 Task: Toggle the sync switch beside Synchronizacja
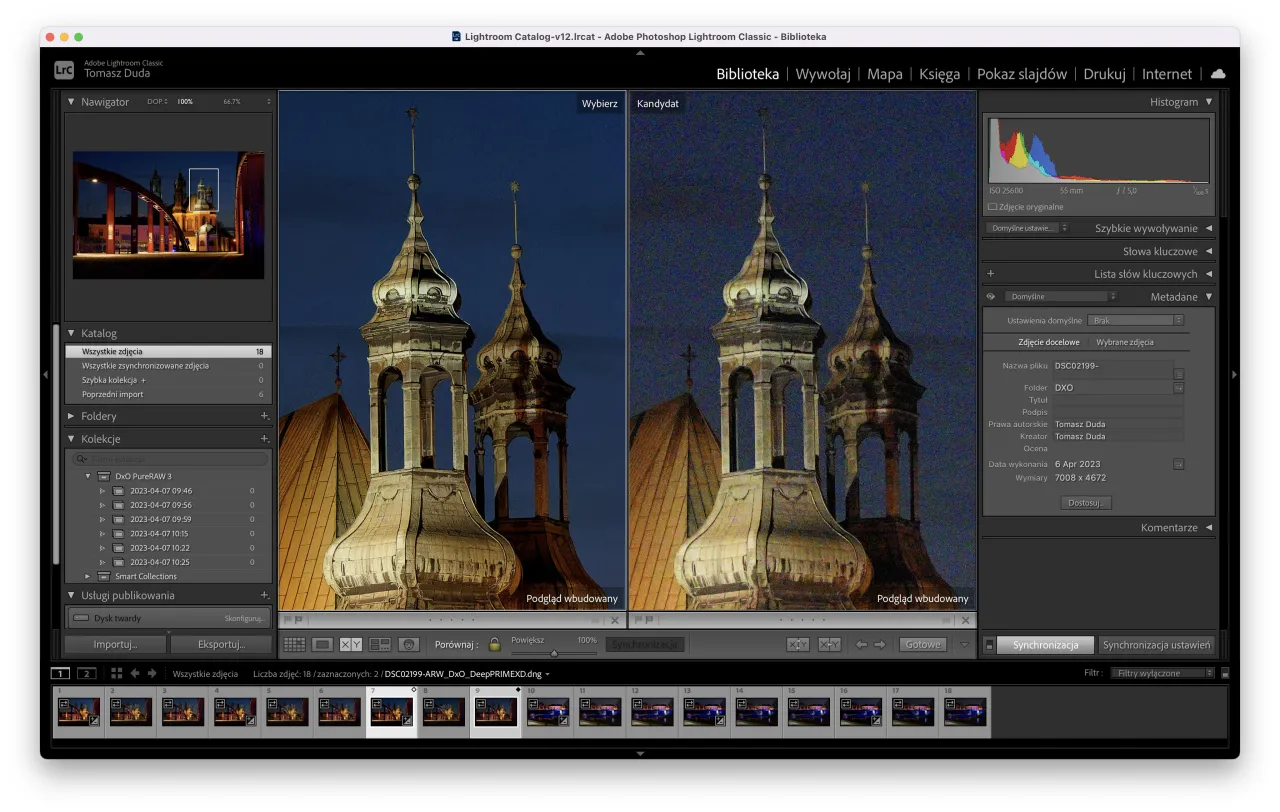tap(988, 645)
